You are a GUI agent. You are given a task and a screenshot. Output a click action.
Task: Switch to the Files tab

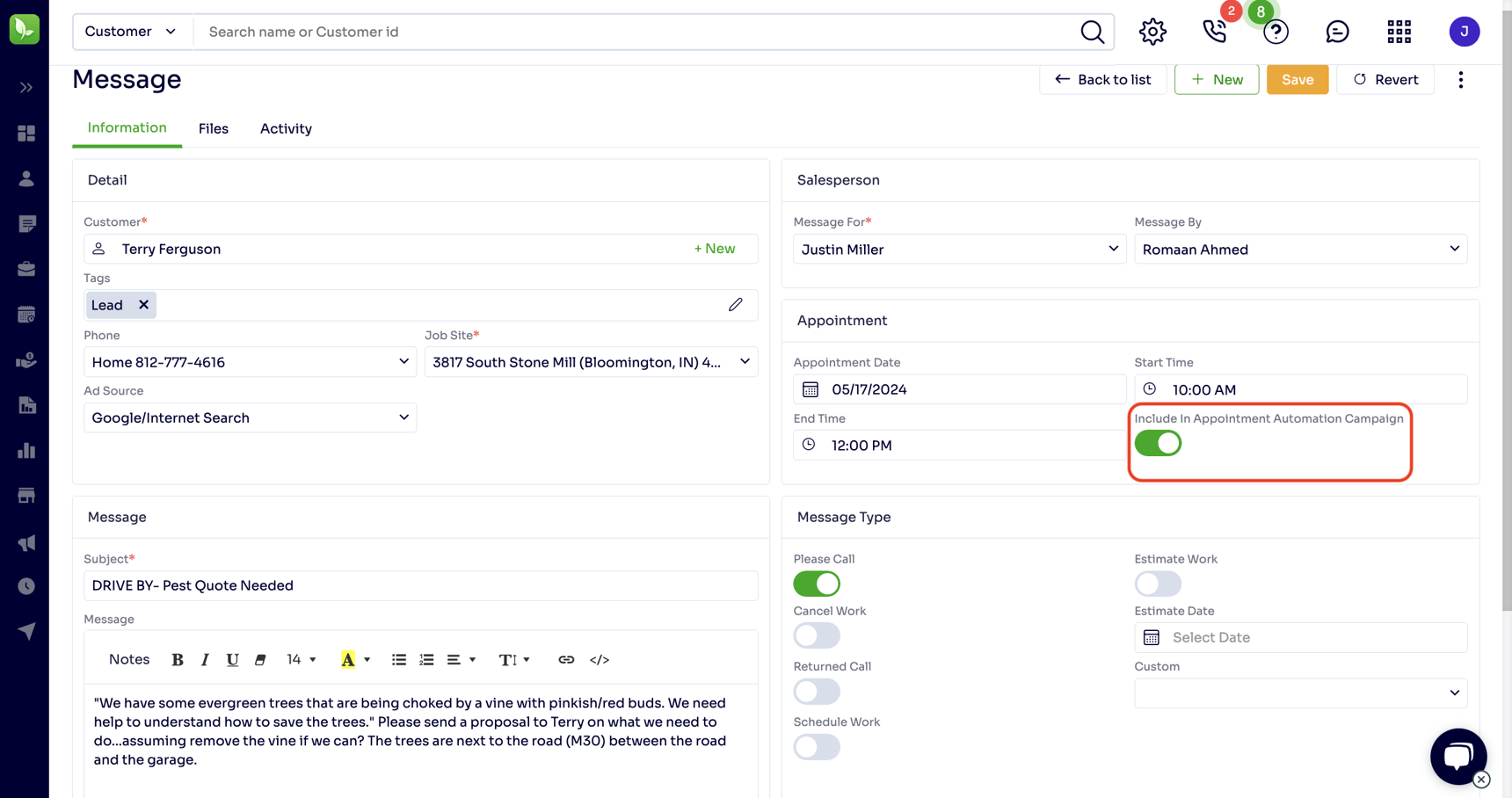coord(214,128)
